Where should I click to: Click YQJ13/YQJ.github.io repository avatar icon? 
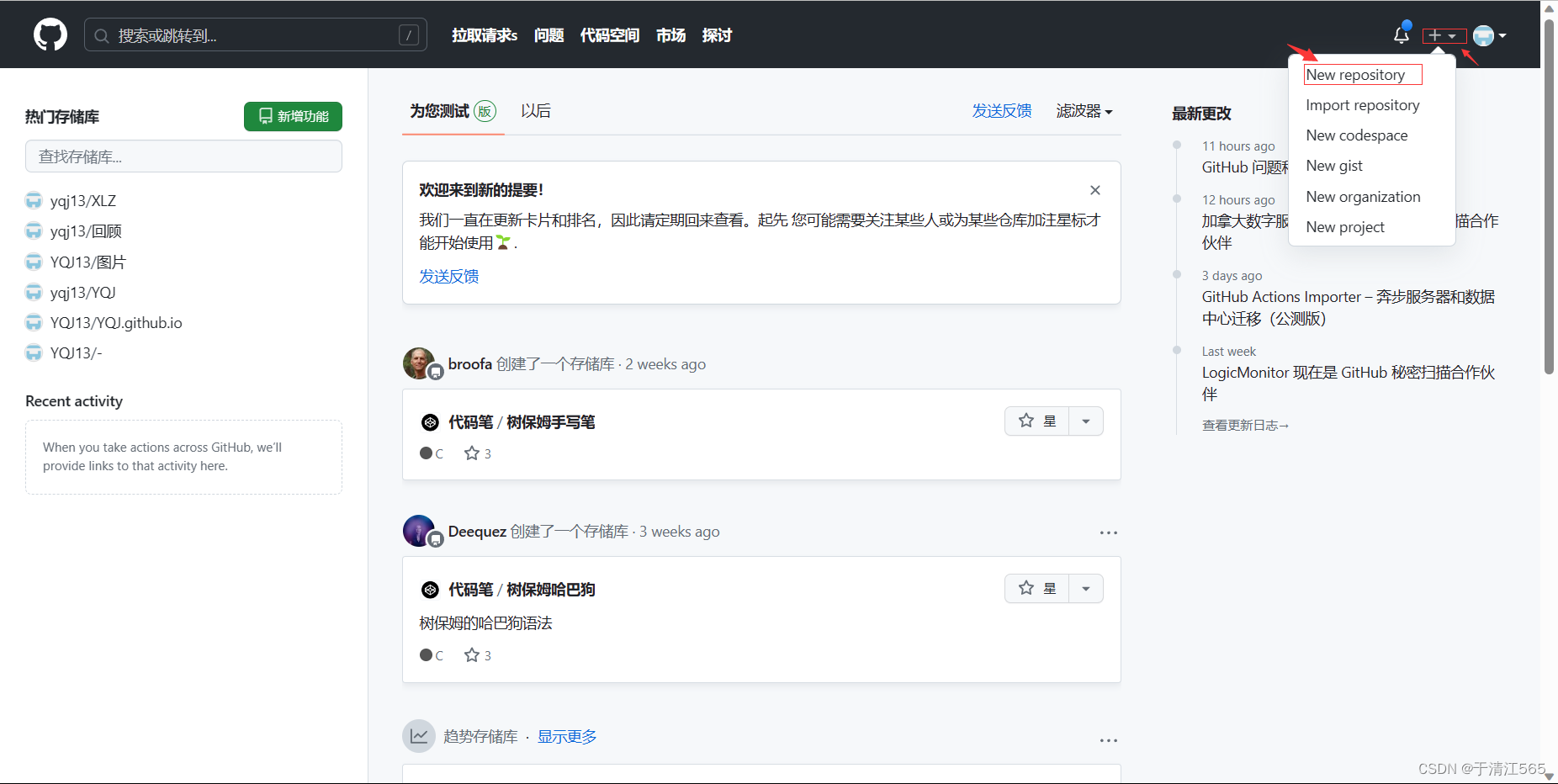(34, 322)
